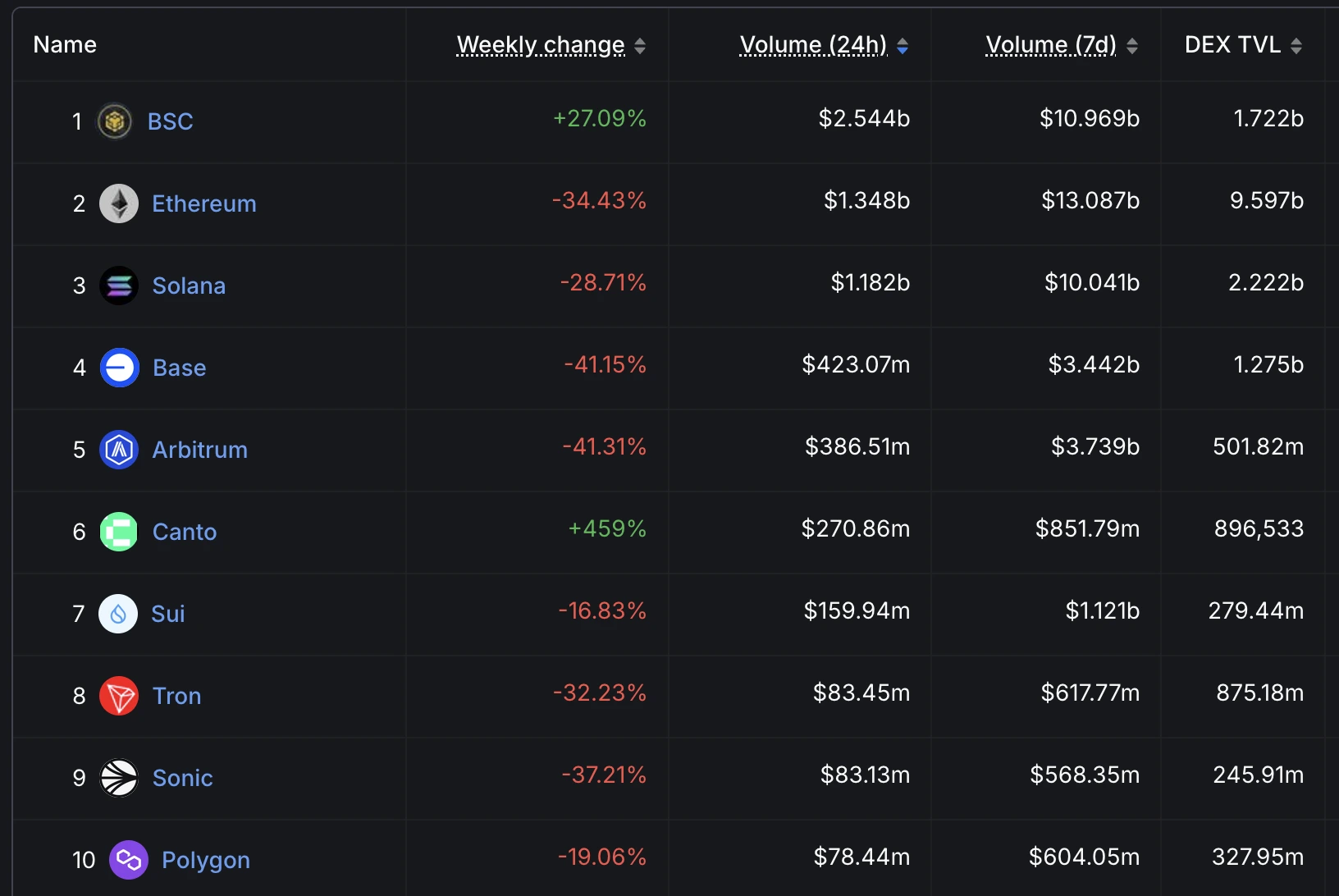Image resolution: width=1339 pixels, height=896 pixels.
Task: Select Polygon DEX TVL 327.95m
Action: tap(1258, 857)
